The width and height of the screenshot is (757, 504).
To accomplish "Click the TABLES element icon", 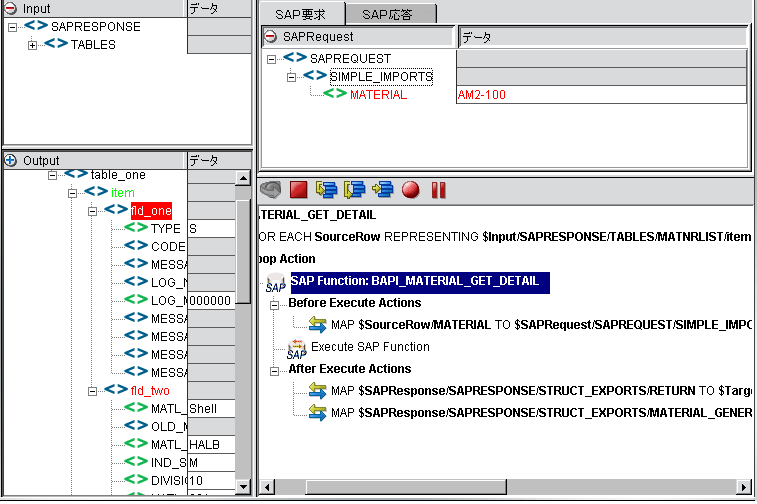I will click(x=56, y=43).
